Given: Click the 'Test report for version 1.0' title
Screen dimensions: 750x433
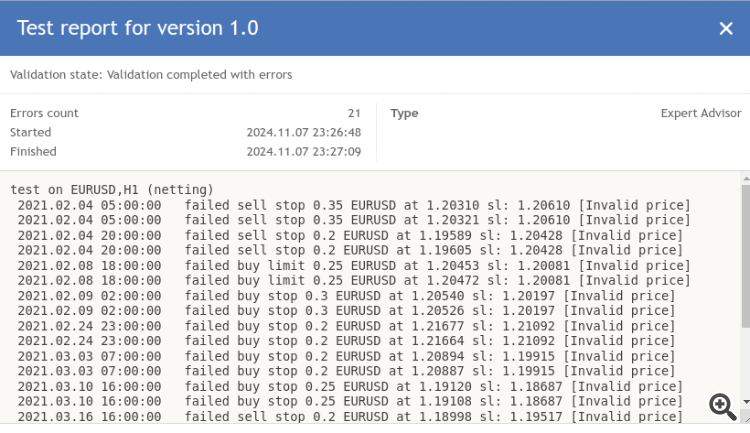Looking at the screenshot, I should pyautogui.click(x=138, y=28).
